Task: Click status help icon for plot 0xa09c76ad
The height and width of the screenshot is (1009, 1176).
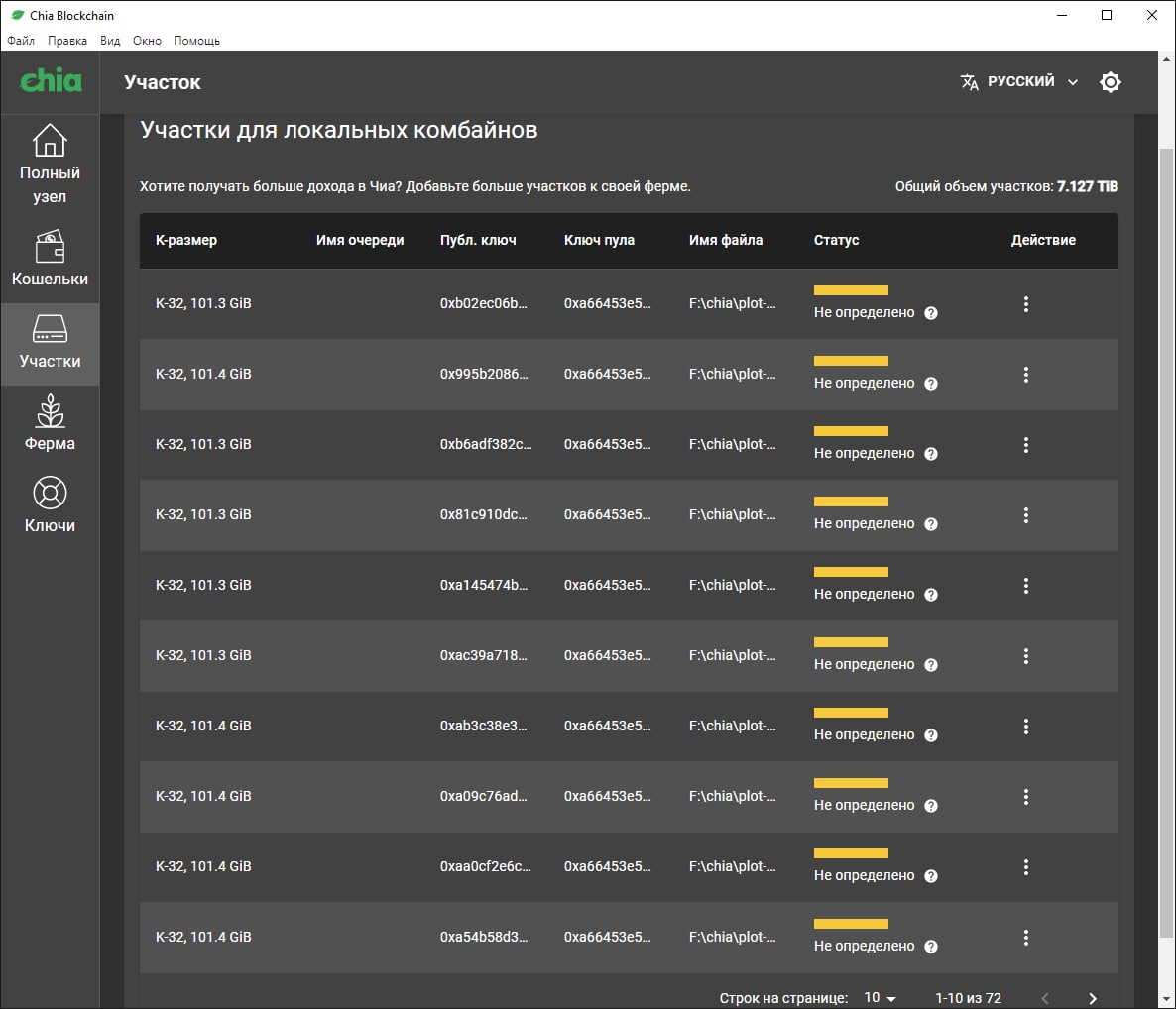Action: 931,807
